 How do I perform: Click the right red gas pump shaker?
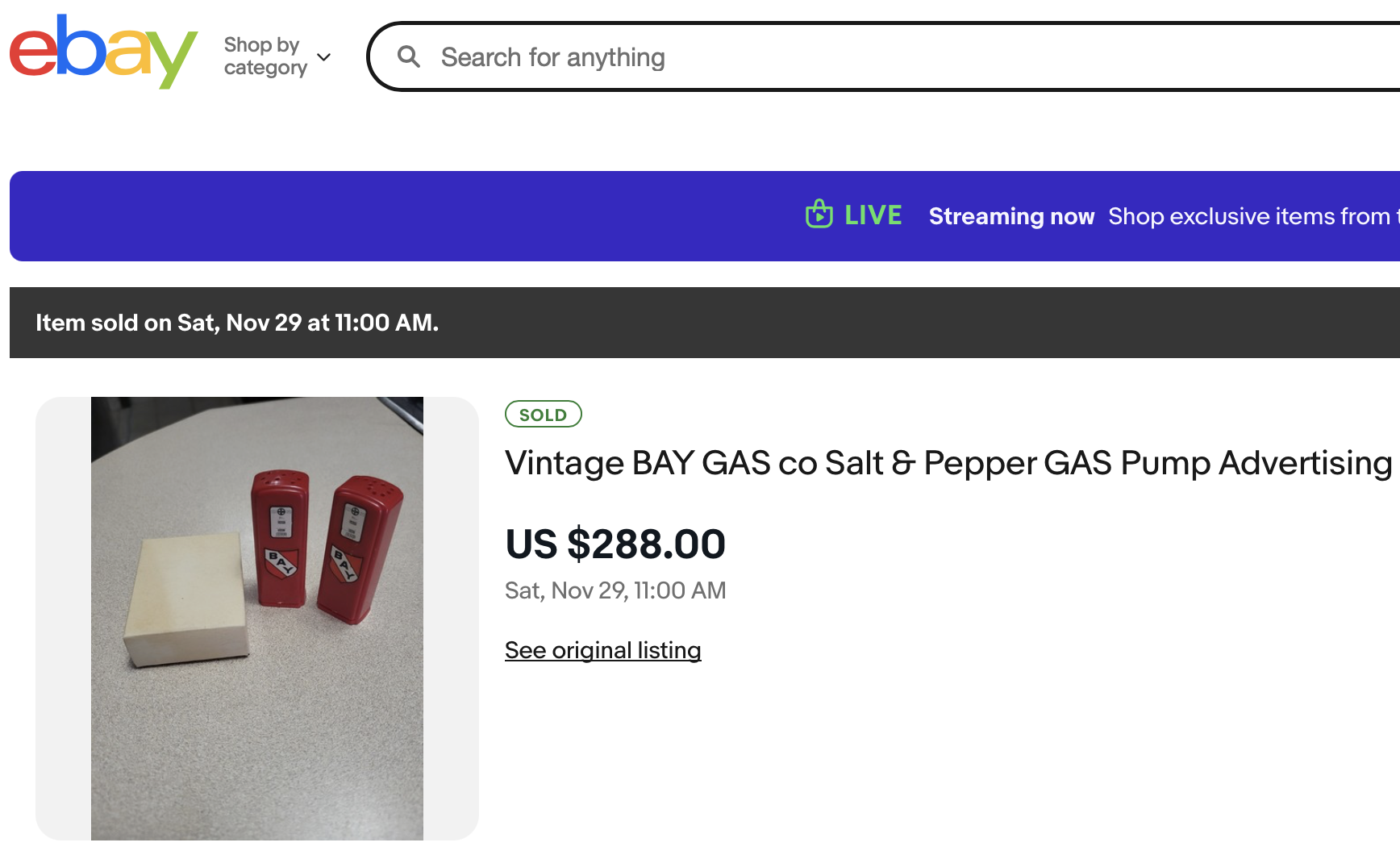point(355,548)
